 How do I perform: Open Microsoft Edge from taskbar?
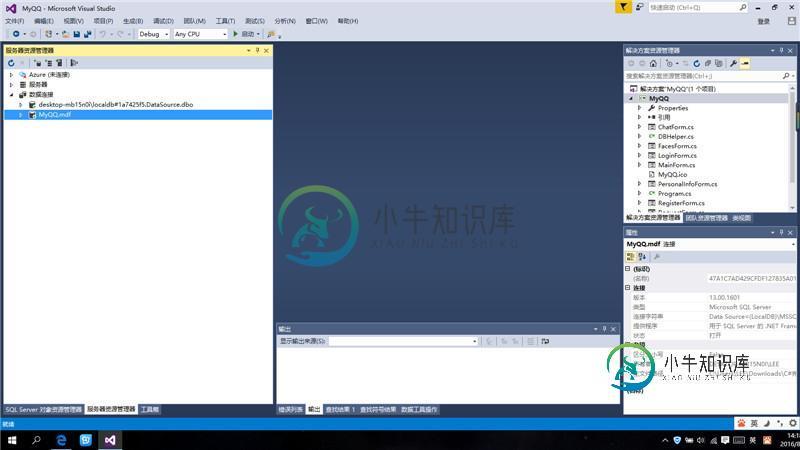tap(61, 440)
